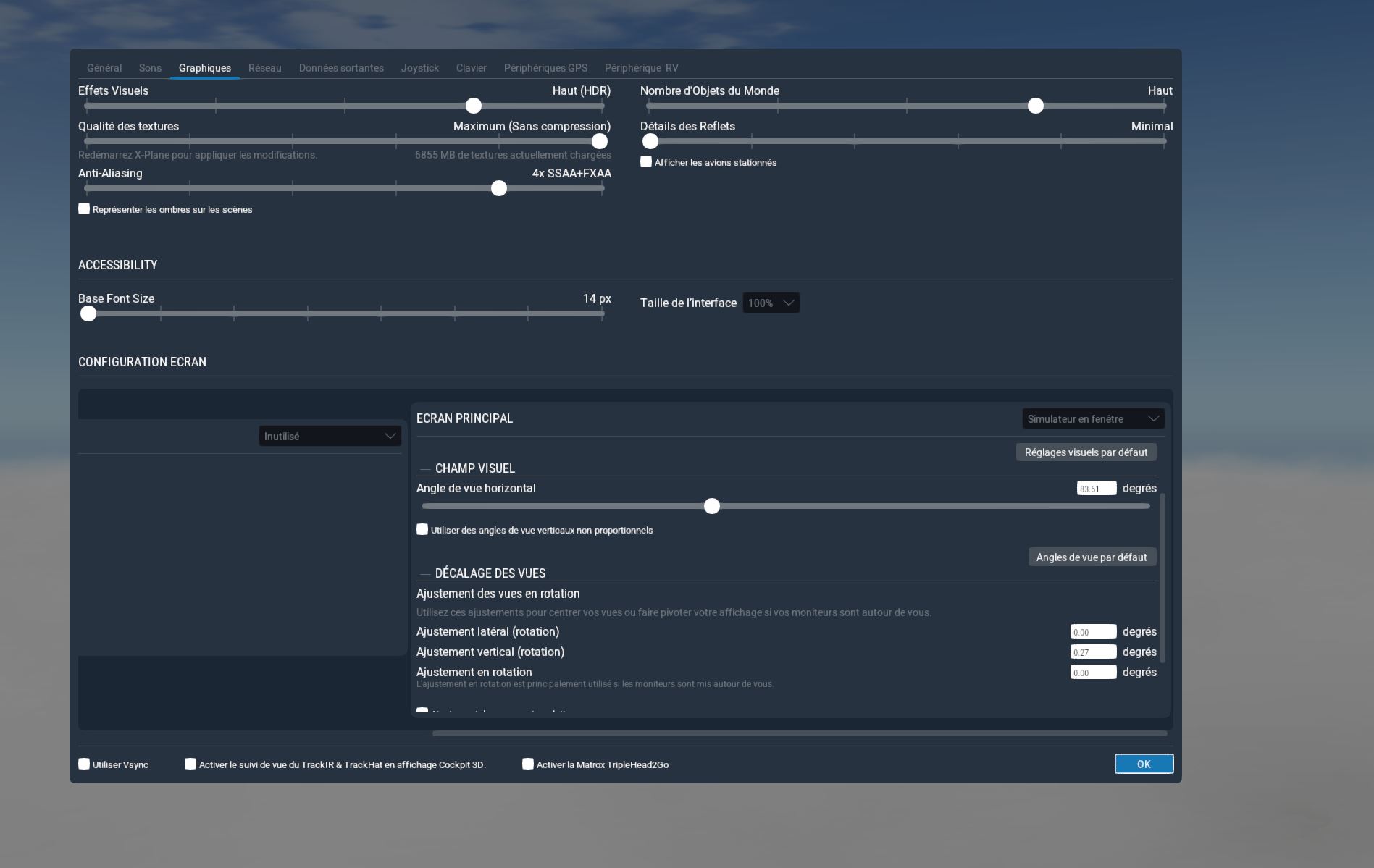Toggle Représenter les ombres sur les scènes

[84, 209]
